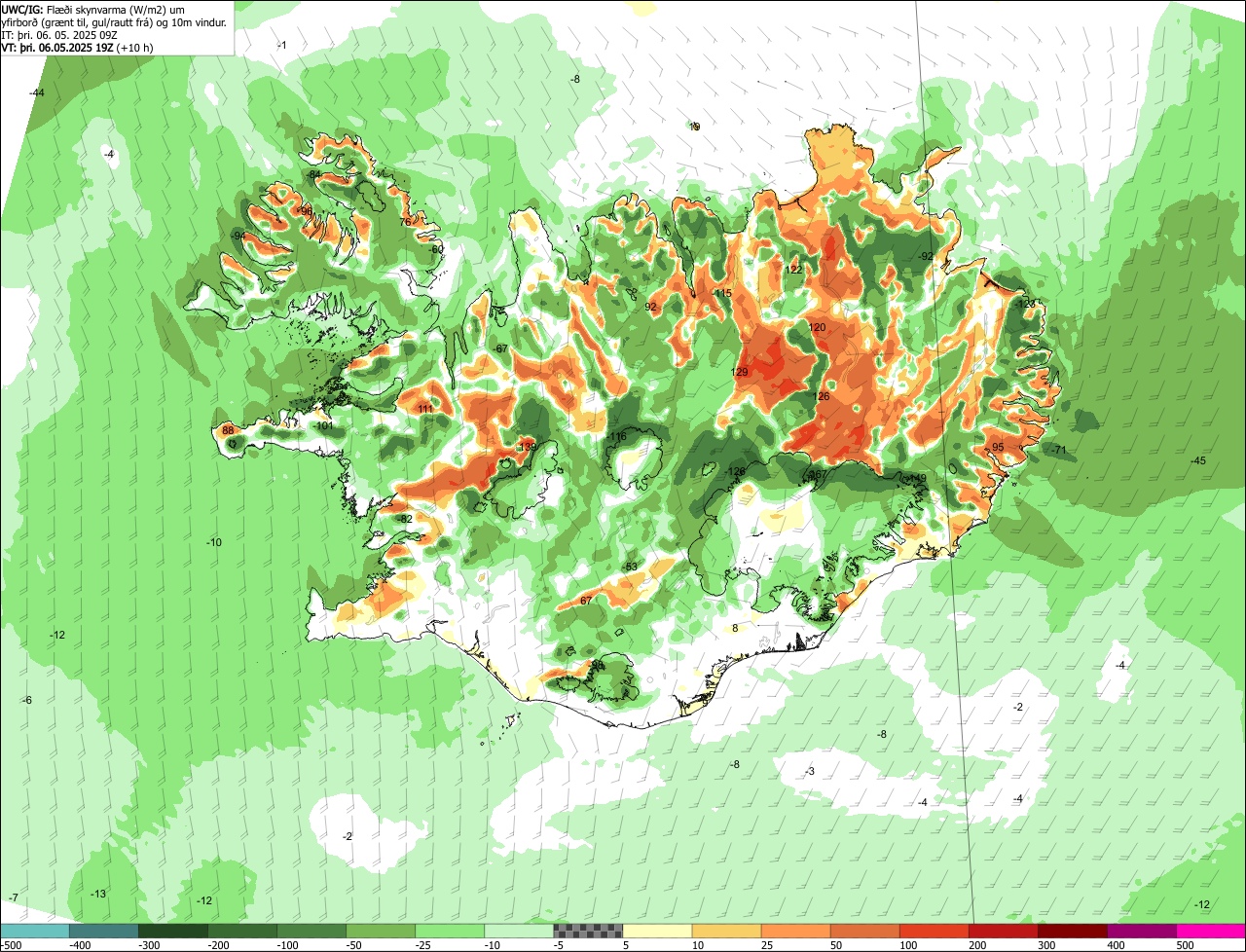Pick the -50 to -25 legend swatch
1246x952 pixels.
tap(381, 932)
